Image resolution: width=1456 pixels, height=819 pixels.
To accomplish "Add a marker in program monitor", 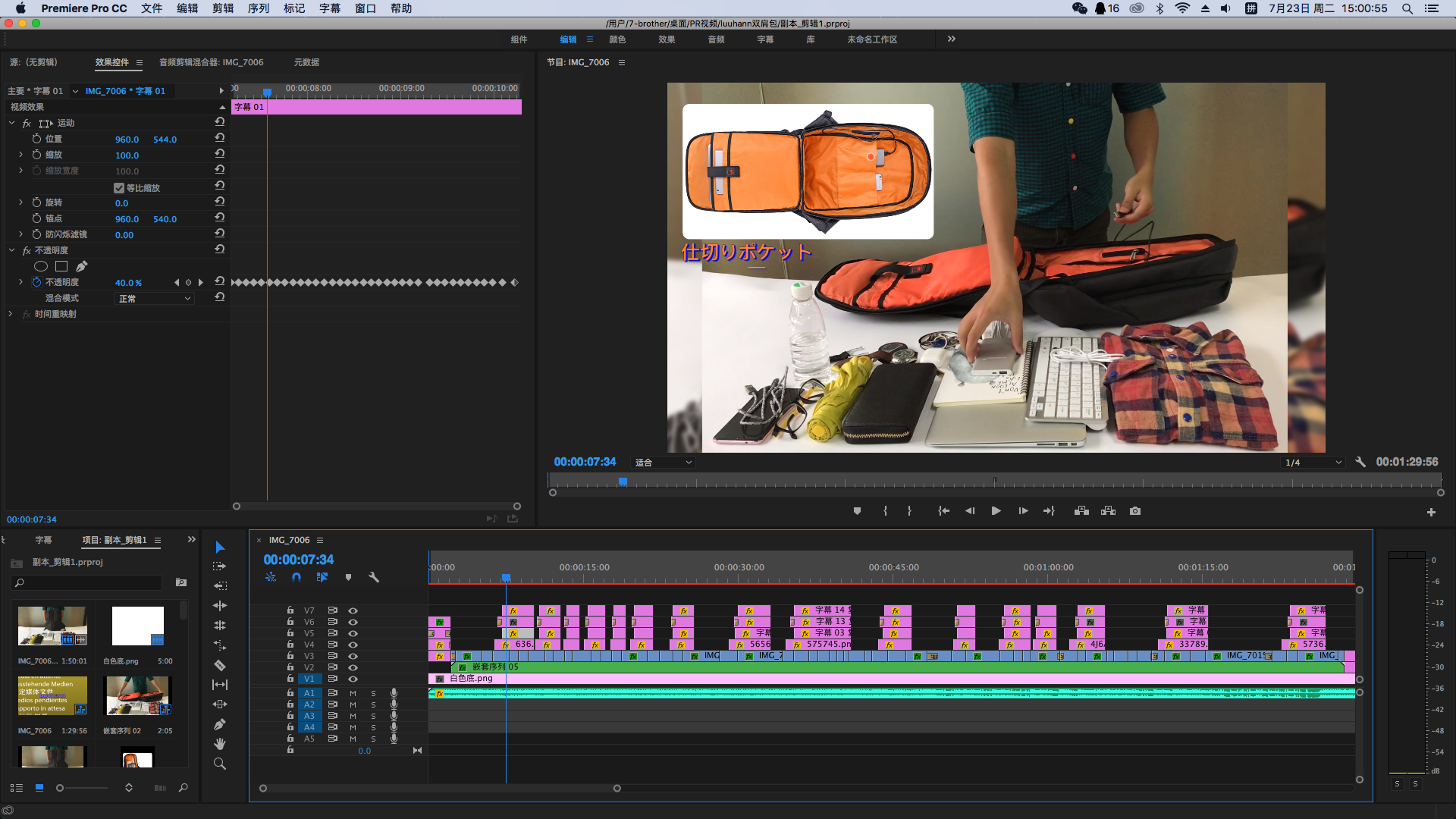I will [857, 511].
